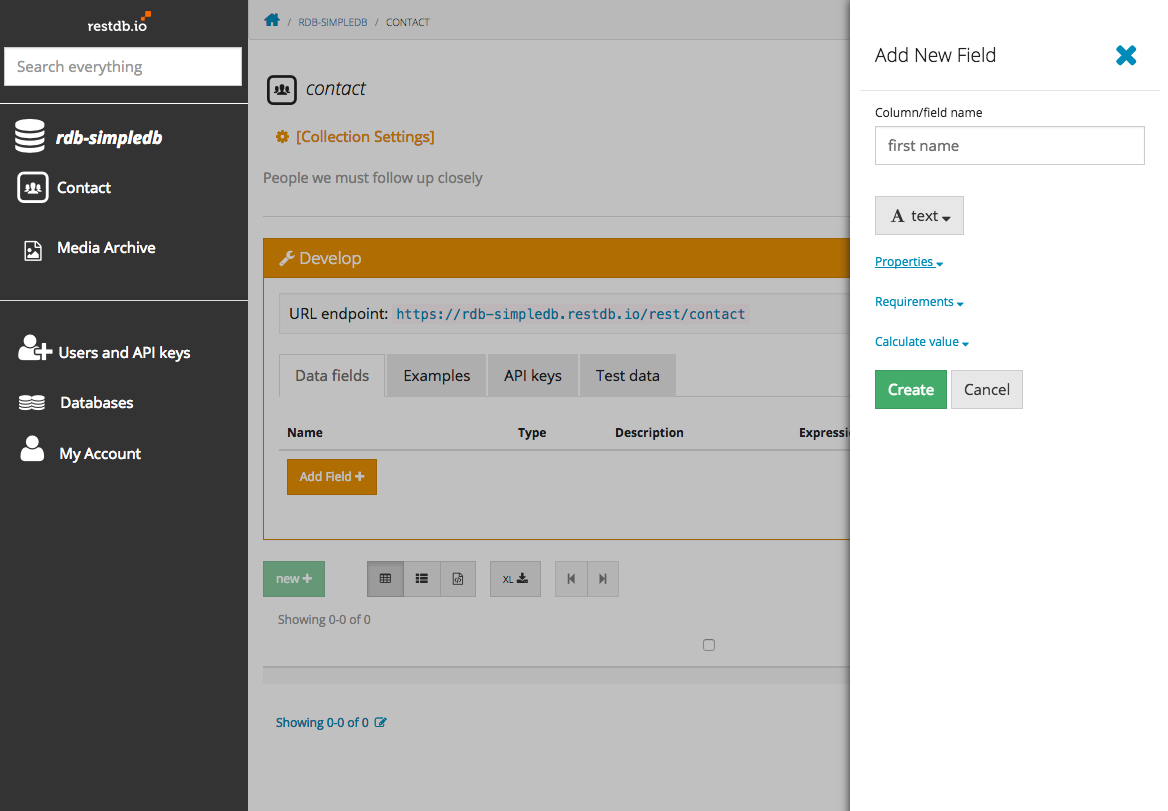
Task: Go to last page of records
Action: pos(603,579)
